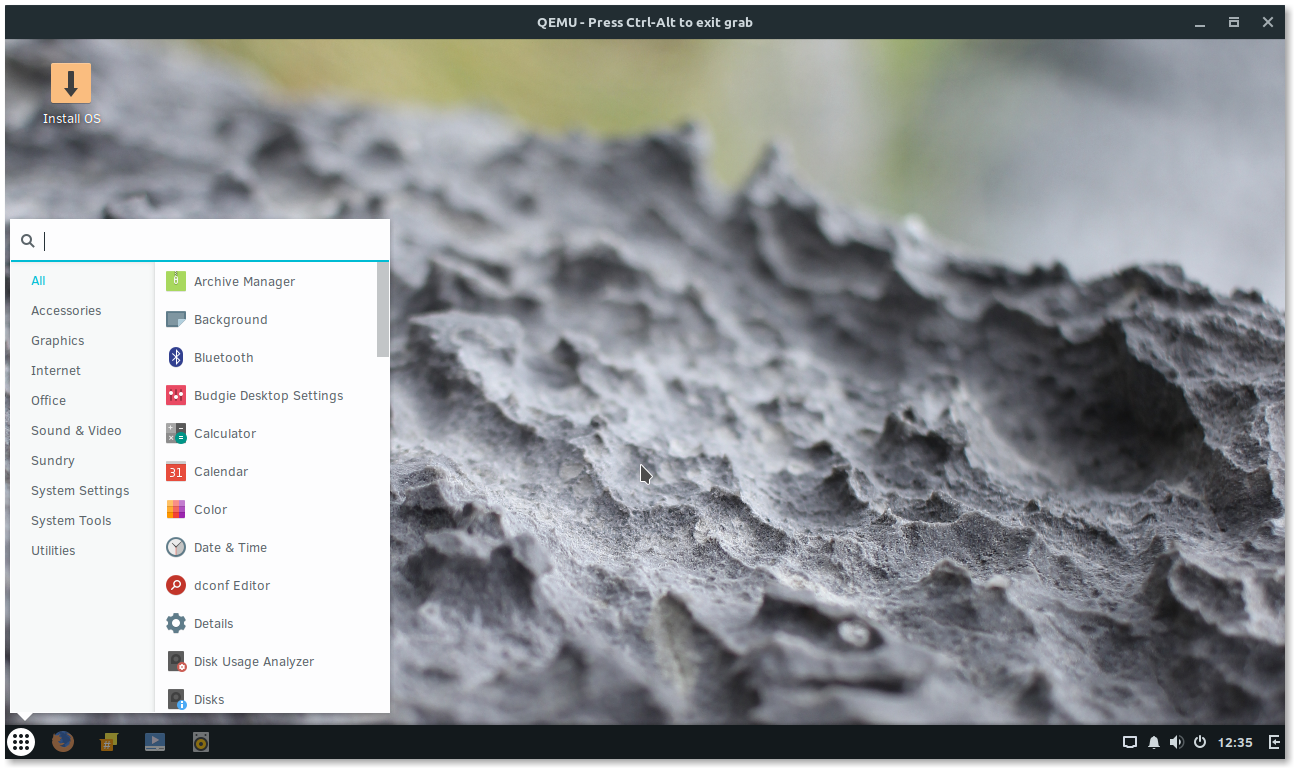
Task: Open the Background settings icon
Action: [x=176, y=319]
